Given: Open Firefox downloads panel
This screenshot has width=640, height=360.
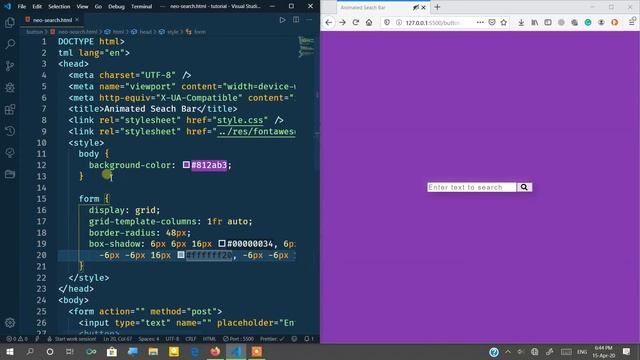Looking at the screenshot, I should coord(521,22).
